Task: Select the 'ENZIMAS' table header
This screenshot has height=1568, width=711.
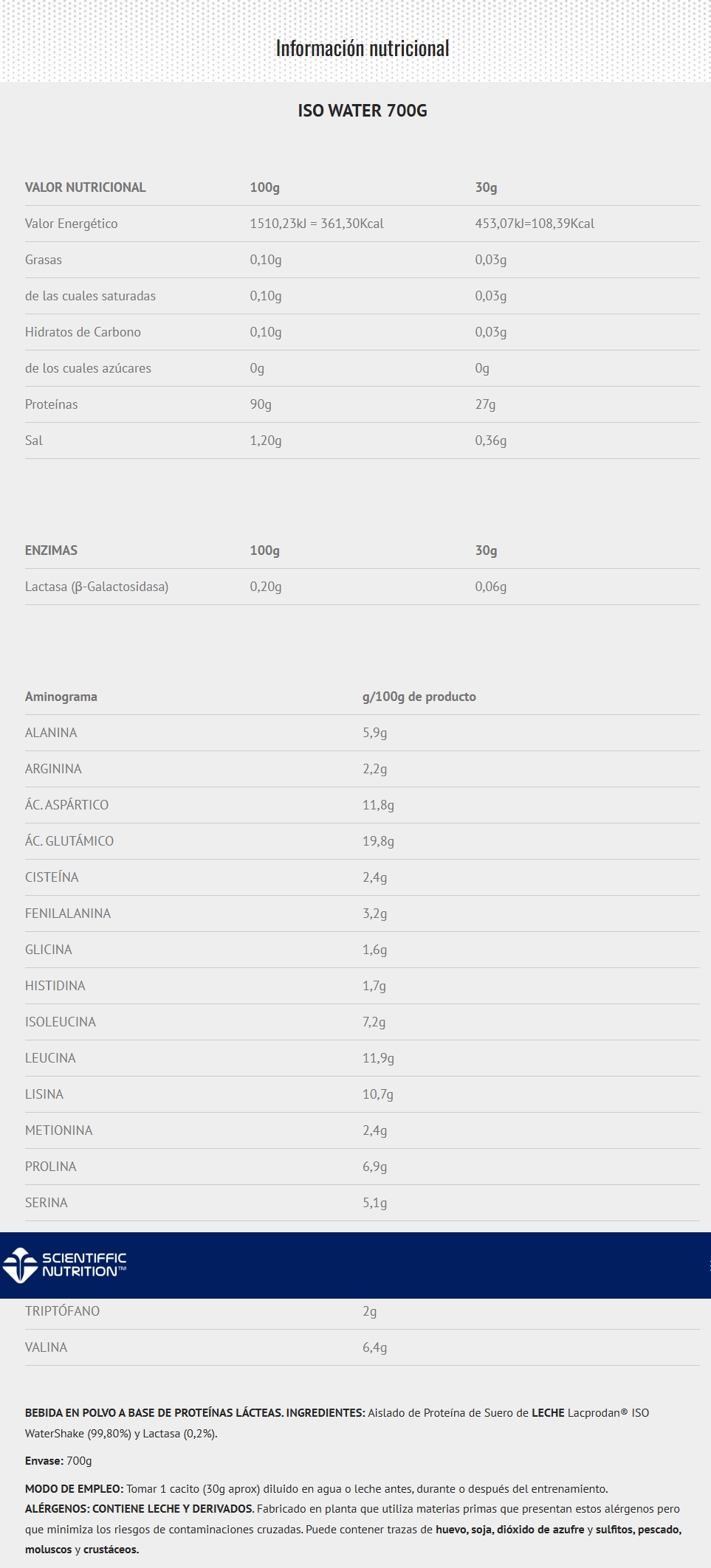Action: tap(51, 550)
